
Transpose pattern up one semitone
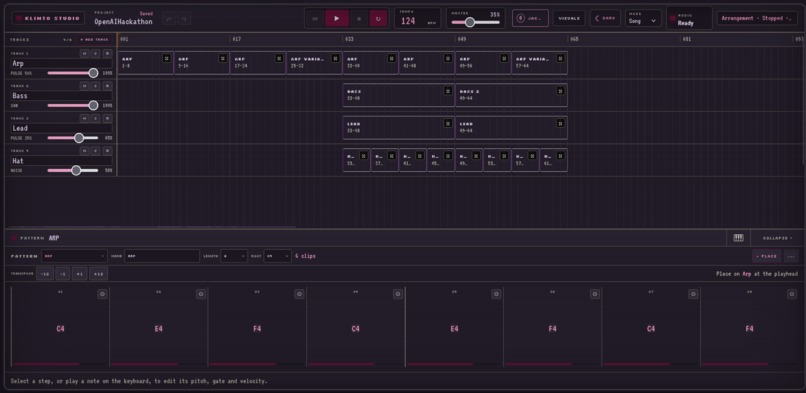(x=80, y=274)
